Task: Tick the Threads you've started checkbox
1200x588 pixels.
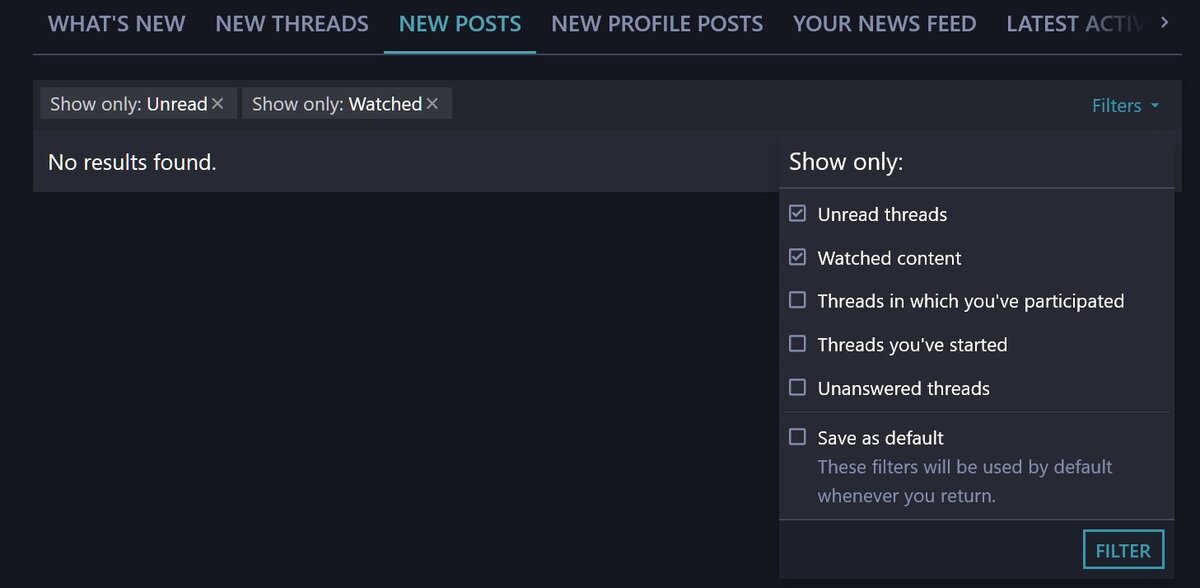Action: coord(797,344)
